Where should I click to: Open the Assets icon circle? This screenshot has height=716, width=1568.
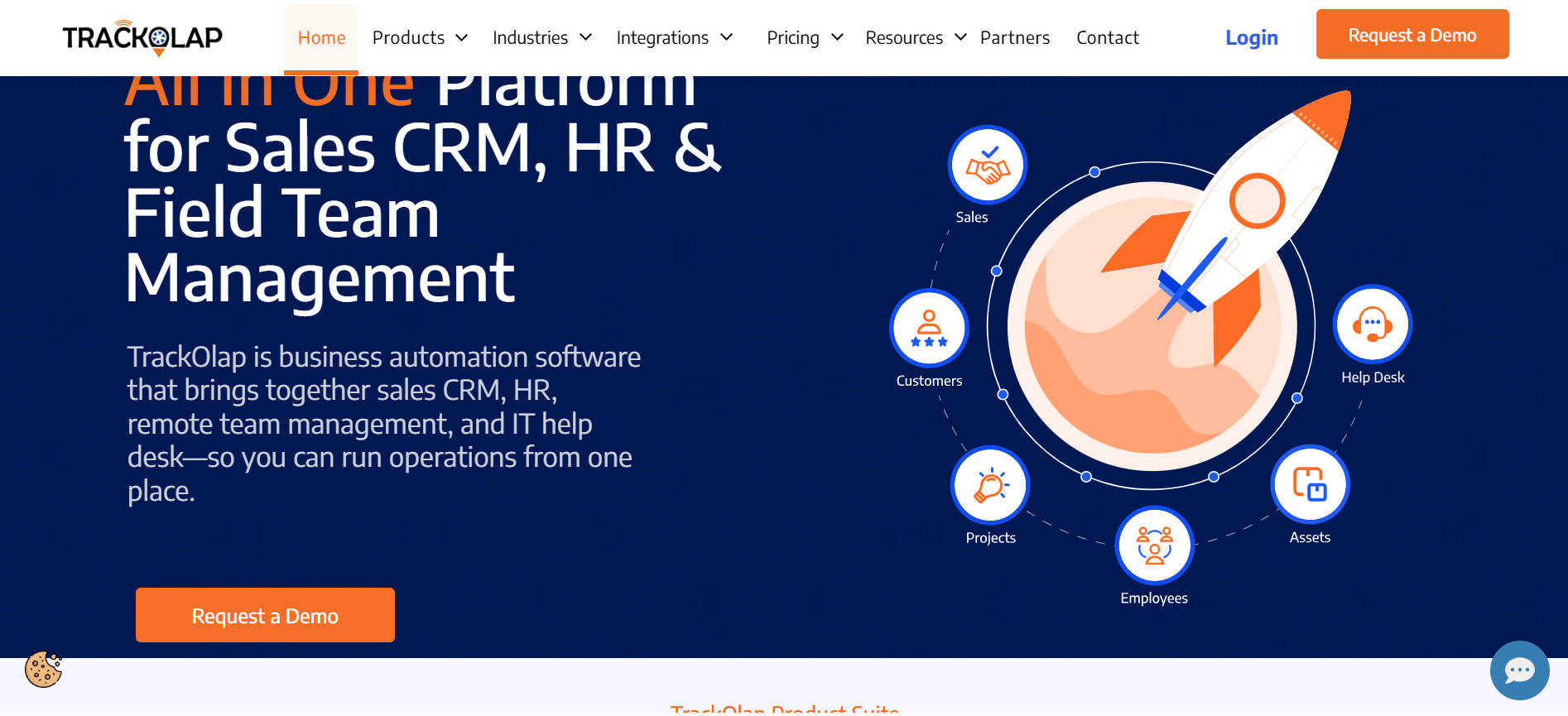[x=1310, y=484]
